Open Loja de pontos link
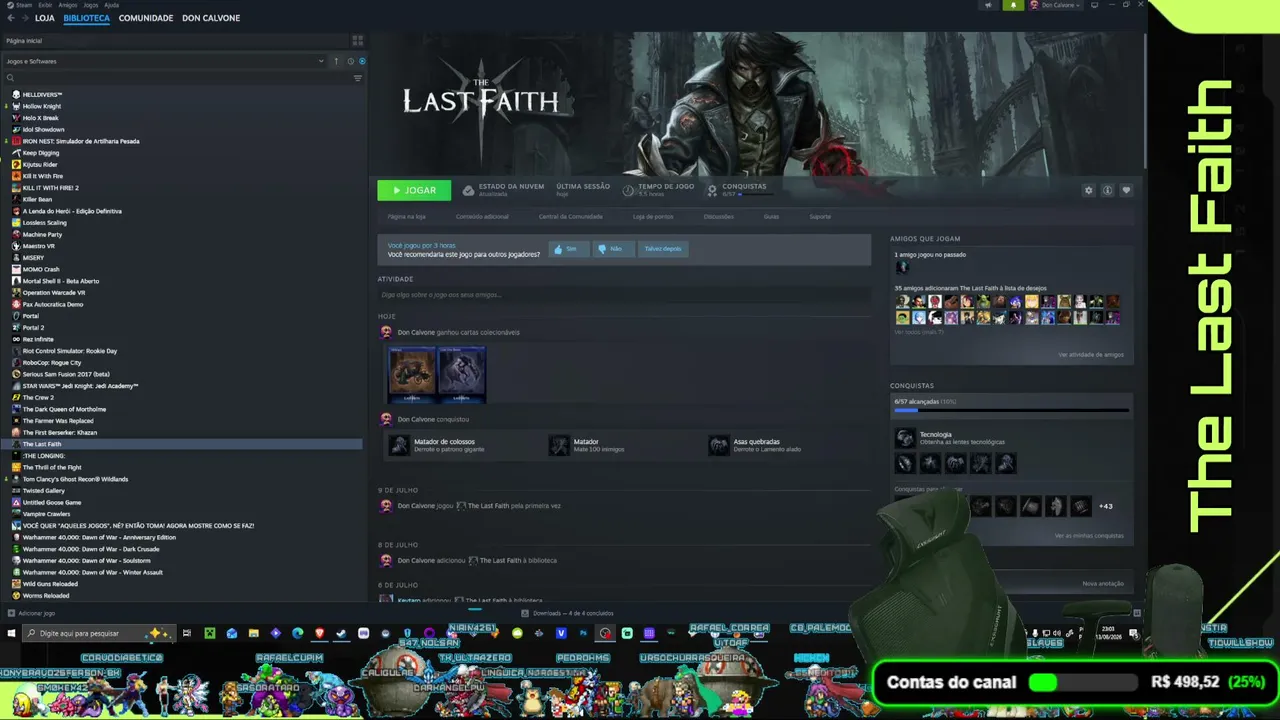The width and height of the screenshot is (1280, 720). (653, 216)
